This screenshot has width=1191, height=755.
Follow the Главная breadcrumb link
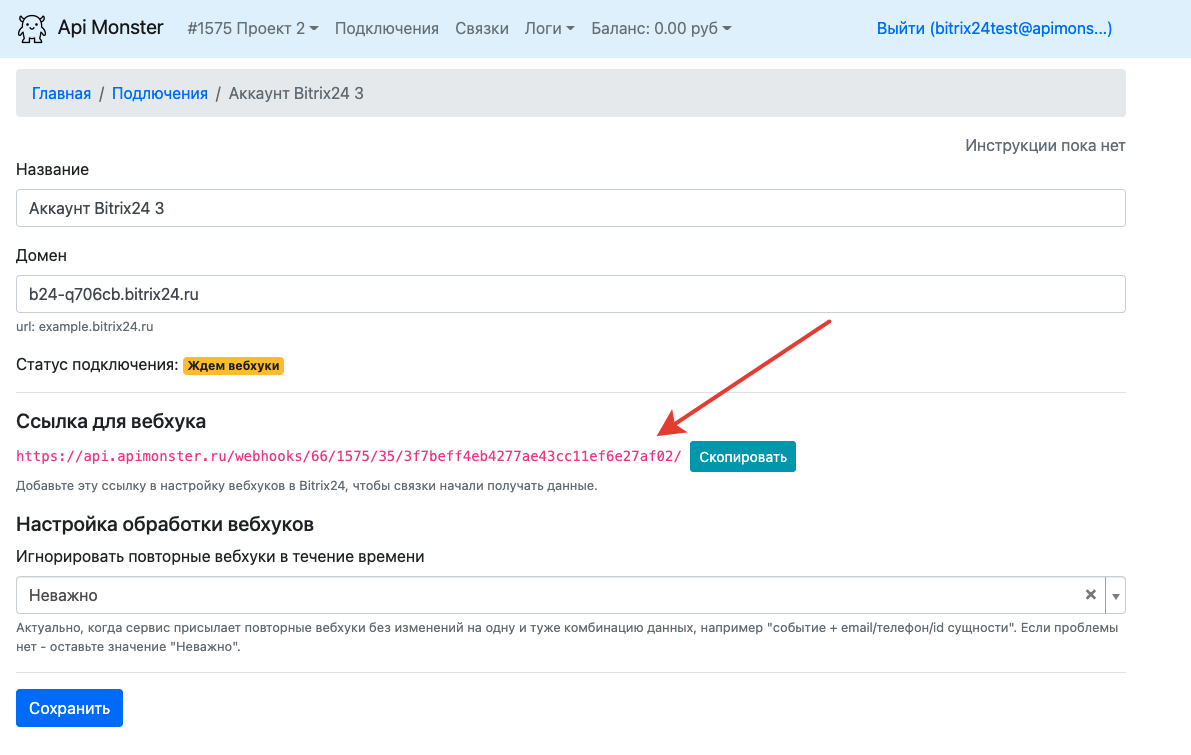click(x=61, y=93)
